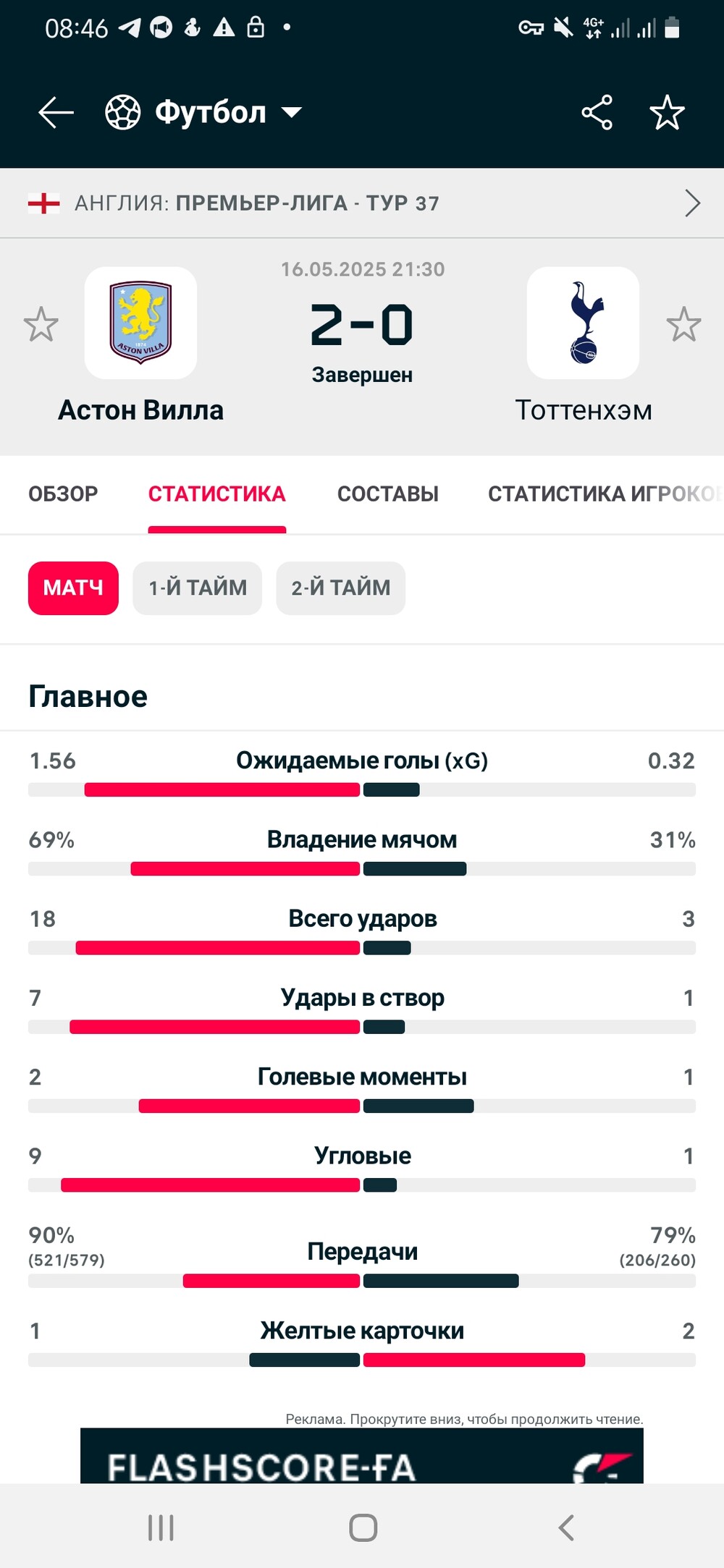Open the СТАТИСТИКА ИГРОКОВ tab

605,494
